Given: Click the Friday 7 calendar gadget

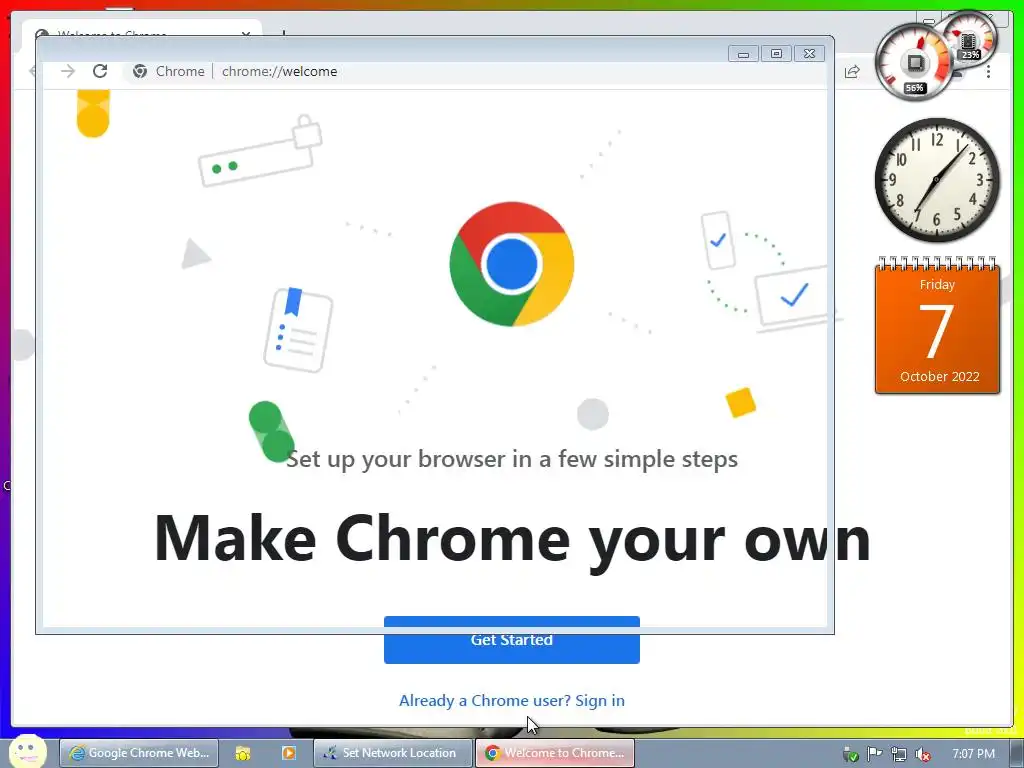Looking at the screenshot, I should (937, 325).
